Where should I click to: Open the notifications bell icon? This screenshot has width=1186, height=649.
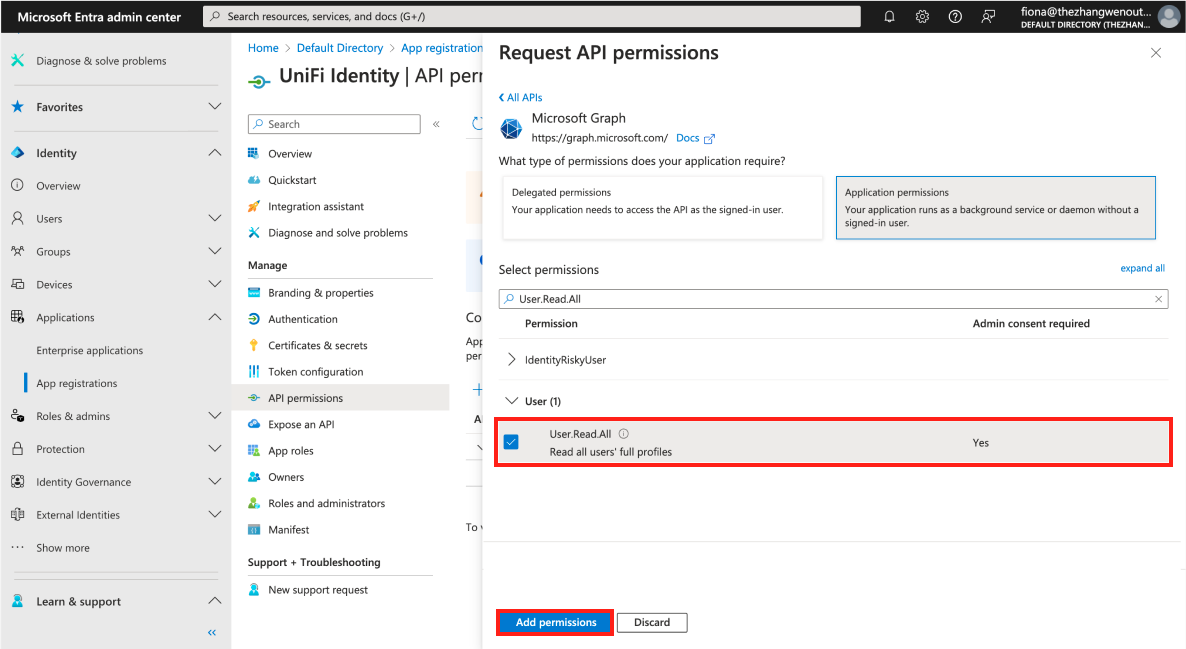point(890,17)
